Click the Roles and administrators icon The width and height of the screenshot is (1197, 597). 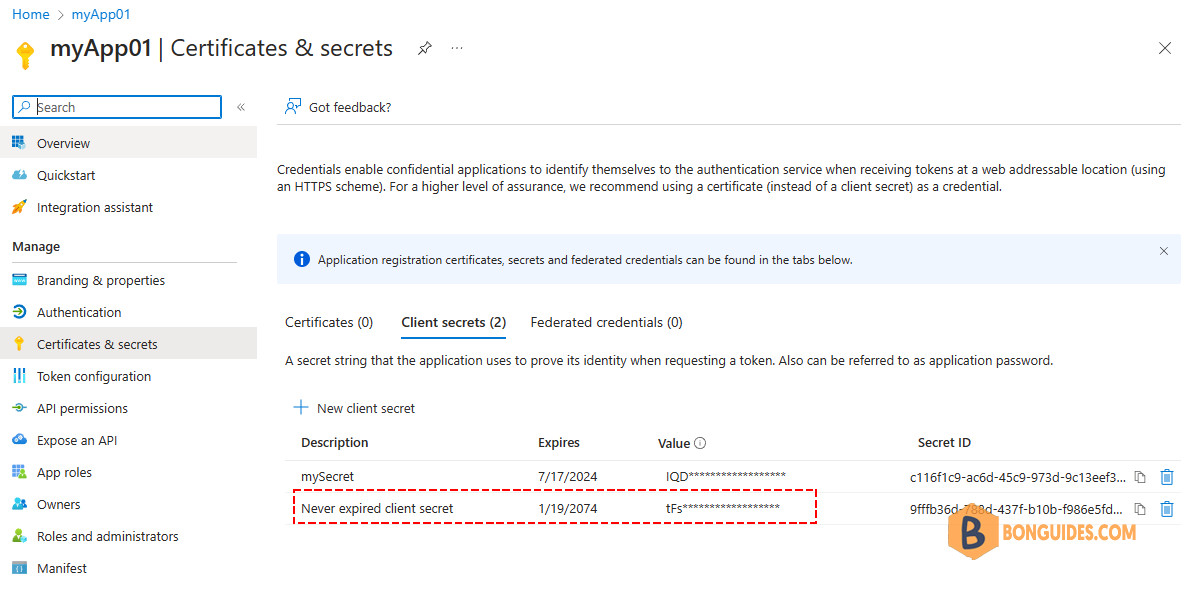[20, 537]
